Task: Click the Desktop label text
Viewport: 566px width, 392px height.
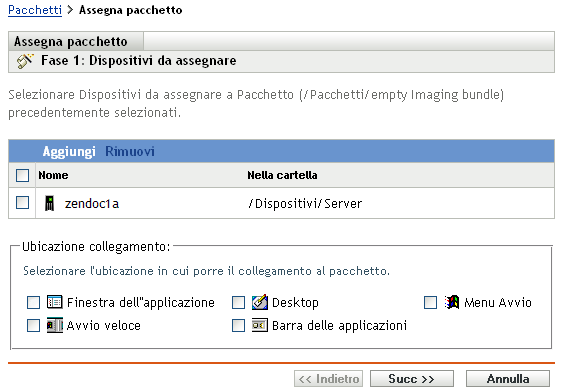Action: [x=295, y=303]
